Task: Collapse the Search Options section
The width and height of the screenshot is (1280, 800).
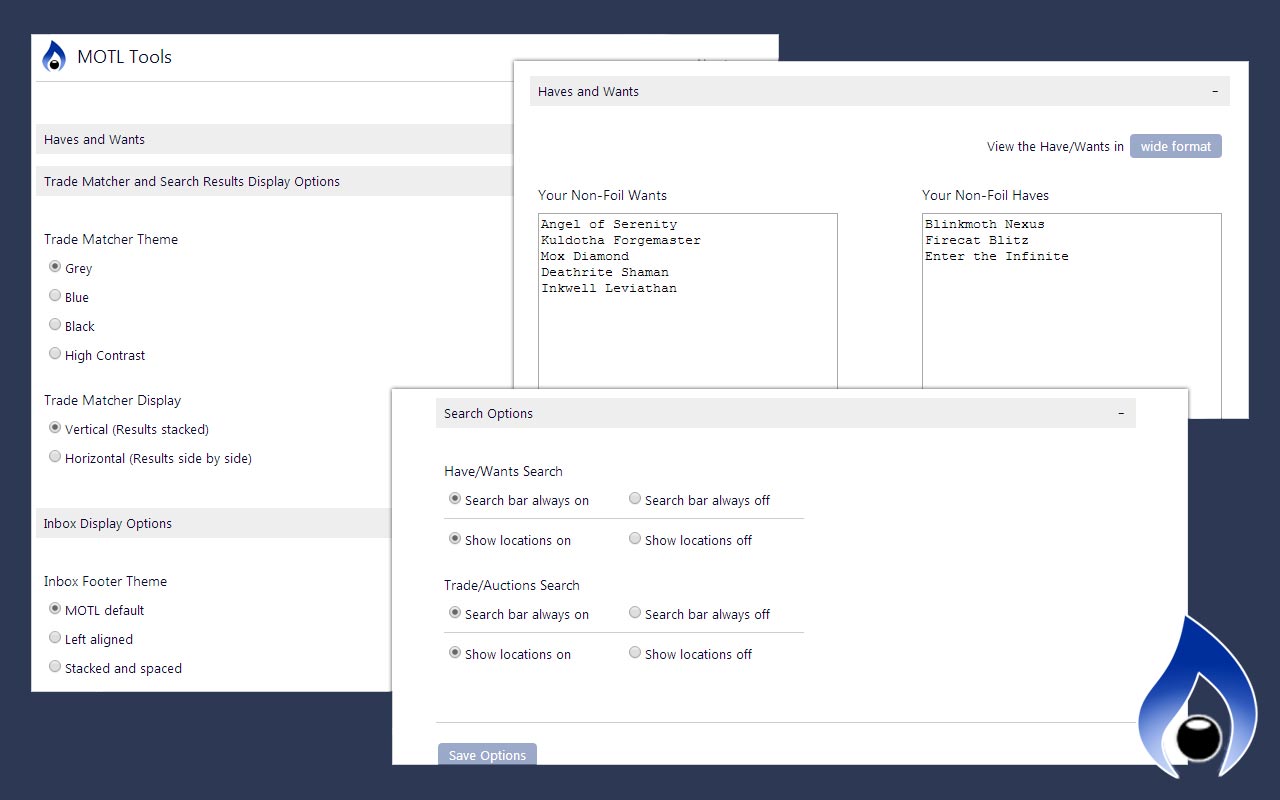Action: (x=1121, y=413)
